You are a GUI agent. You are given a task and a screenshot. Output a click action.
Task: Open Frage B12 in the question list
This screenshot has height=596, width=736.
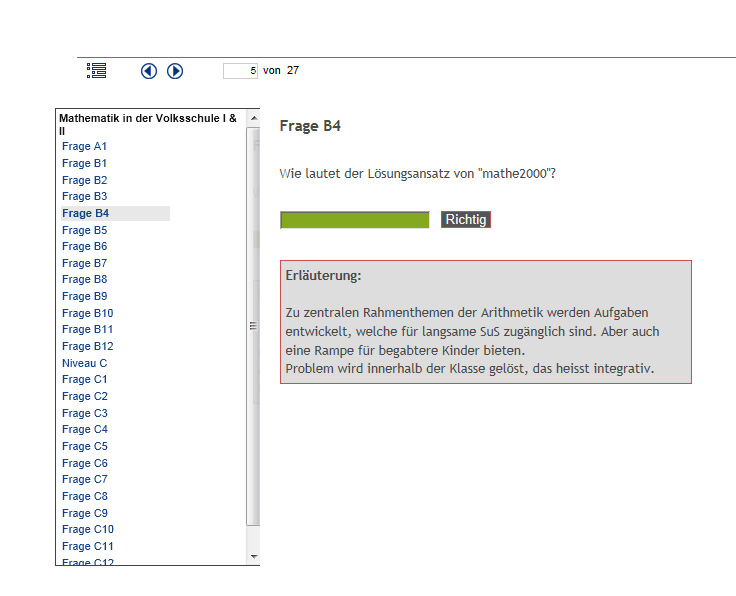[x=88, y=346]
